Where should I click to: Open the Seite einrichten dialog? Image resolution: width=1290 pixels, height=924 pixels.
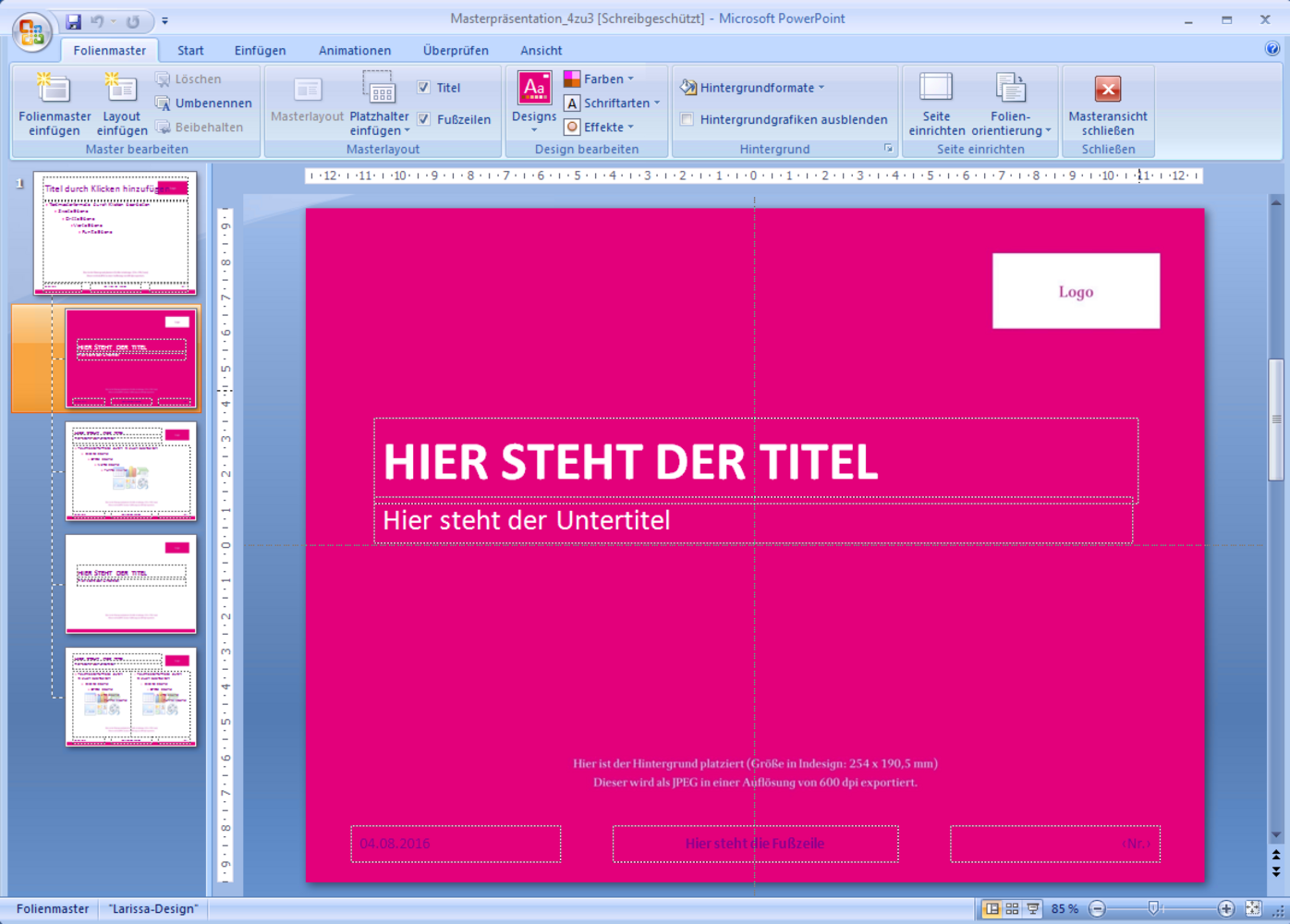pos(936,103)
